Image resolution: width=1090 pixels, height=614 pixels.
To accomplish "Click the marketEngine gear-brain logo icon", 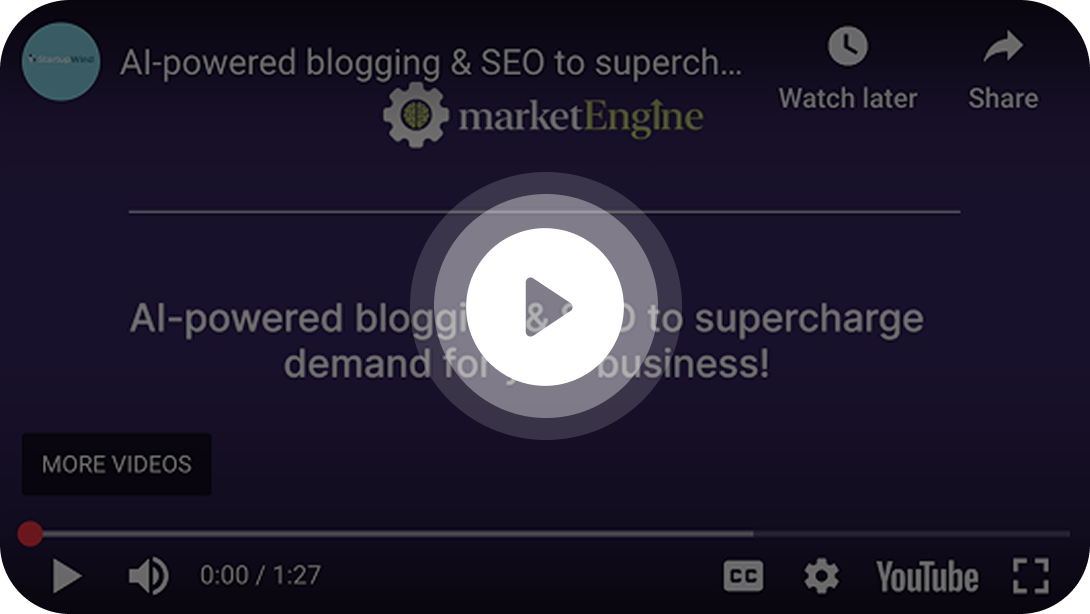I will pyautogui.click(x=416, y=115).
